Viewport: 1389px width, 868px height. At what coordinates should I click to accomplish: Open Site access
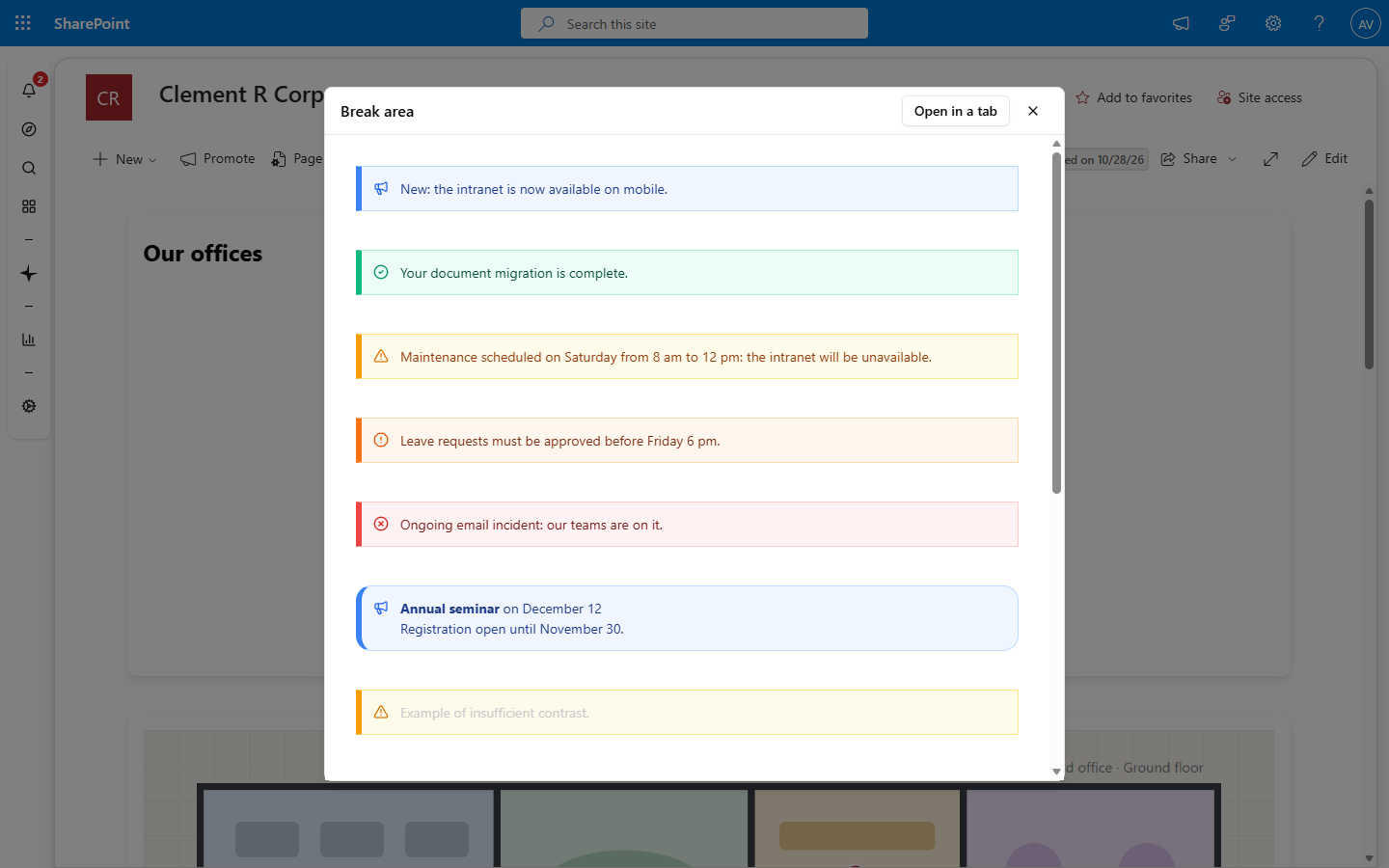1260,97
